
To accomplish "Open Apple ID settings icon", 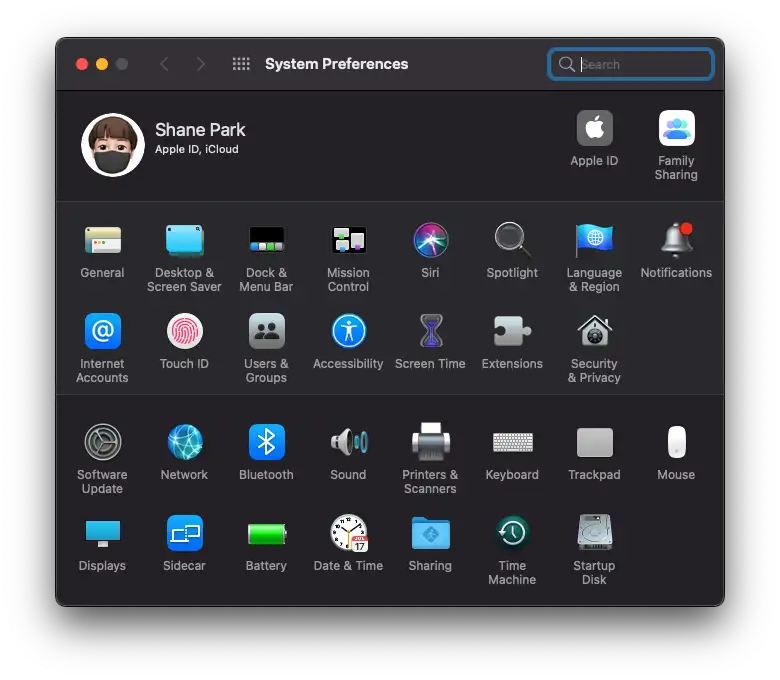I will pos(594,128).
